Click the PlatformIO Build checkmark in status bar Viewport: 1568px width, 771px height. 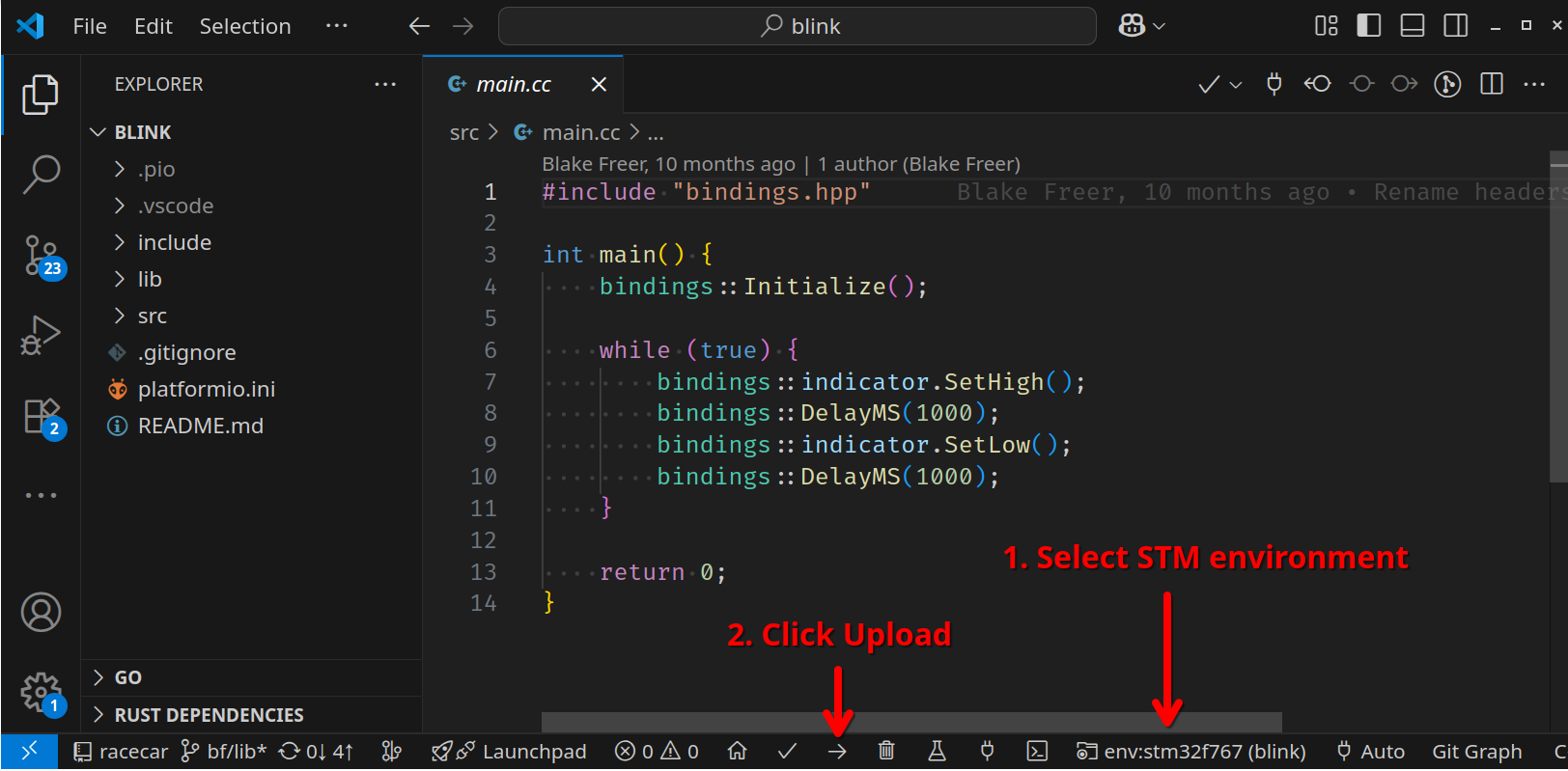point(787,752)
